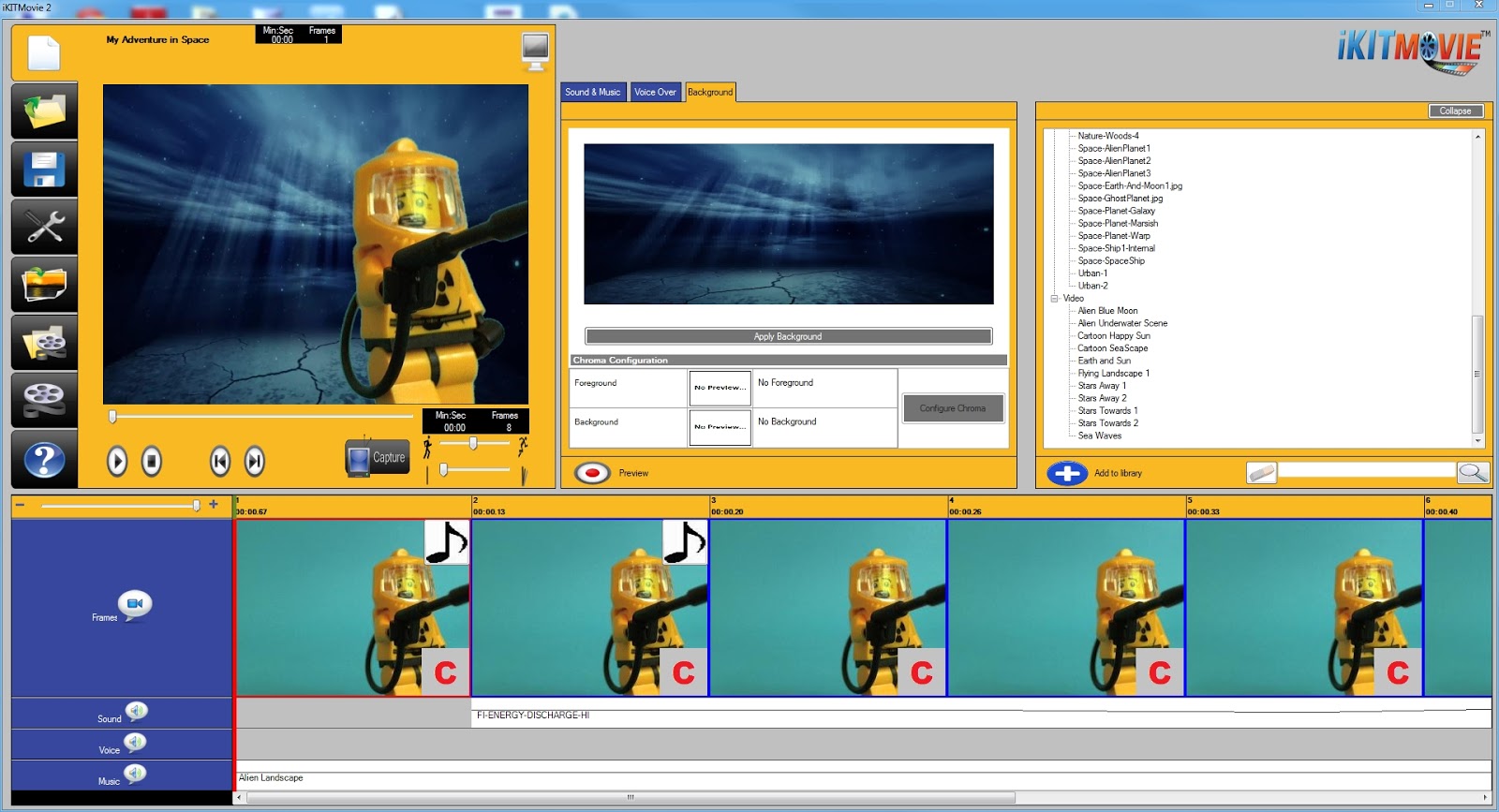Clear the library search with the eraser icon
This screenshot has height=812, width=1499.
[1261, 473]
